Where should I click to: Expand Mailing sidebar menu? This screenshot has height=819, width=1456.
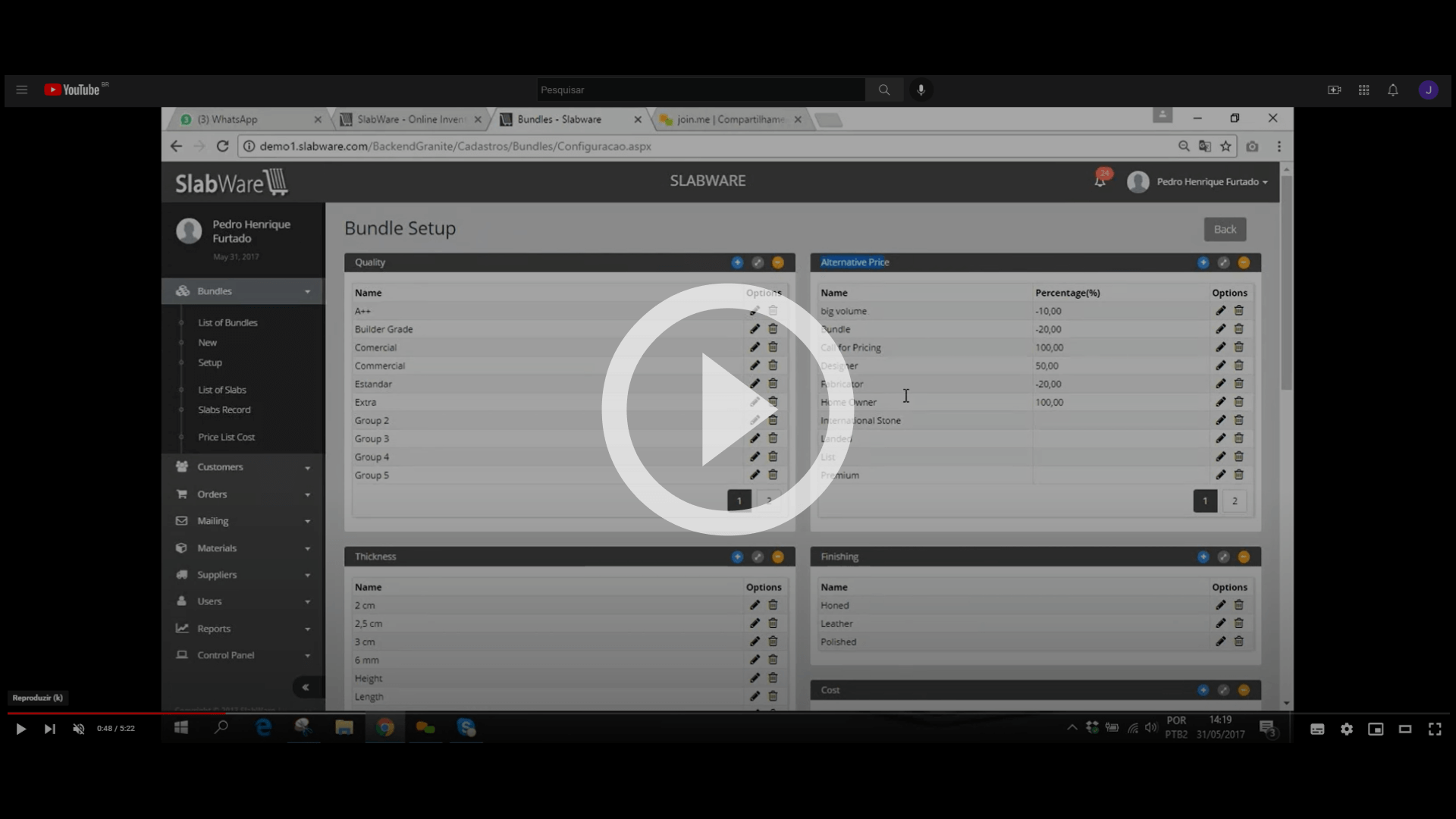pos(243,521)
